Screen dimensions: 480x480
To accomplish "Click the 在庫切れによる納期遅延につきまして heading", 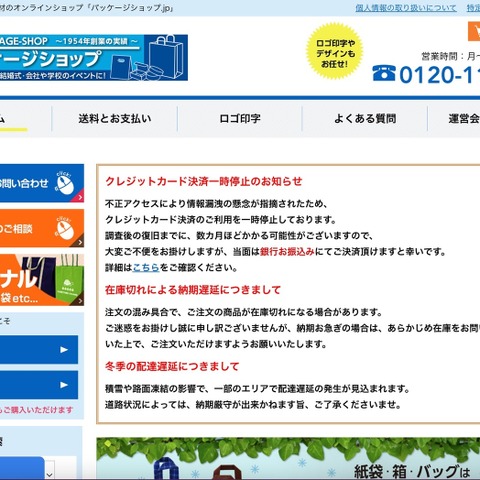I will pyautogui.click(x=193, y=290).
